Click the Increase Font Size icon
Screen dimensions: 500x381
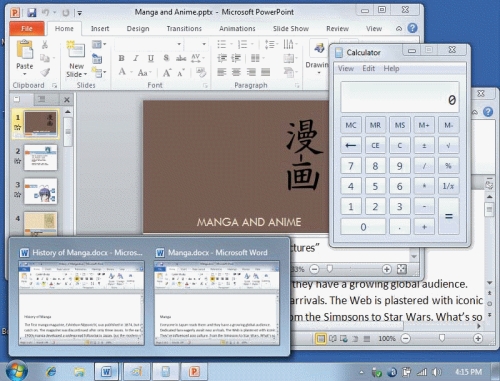click(x=167, y=72)
